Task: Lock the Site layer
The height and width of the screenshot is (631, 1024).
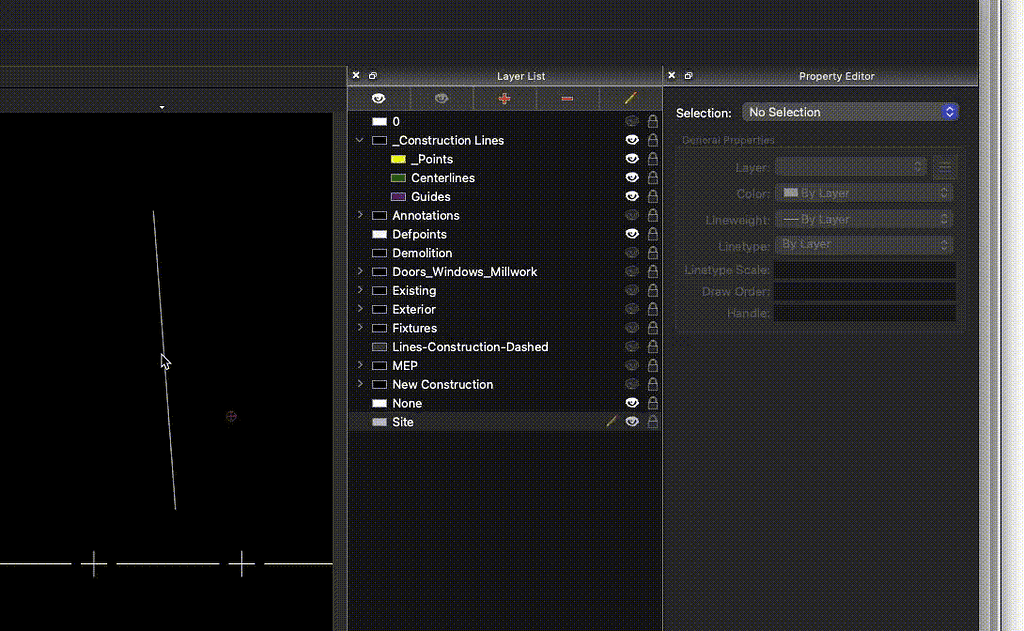Action: [652, 422]
